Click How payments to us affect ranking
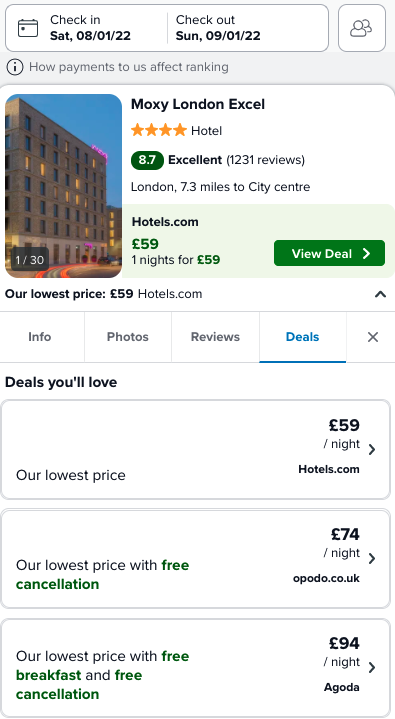The width and height of the screenshot is (395, 719). tap(128, 67)
